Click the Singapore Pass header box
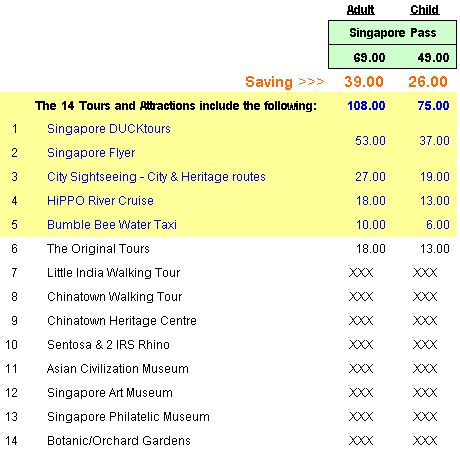Image resolution: width=460 pixels, height=453 pixels. coord(393,33)
